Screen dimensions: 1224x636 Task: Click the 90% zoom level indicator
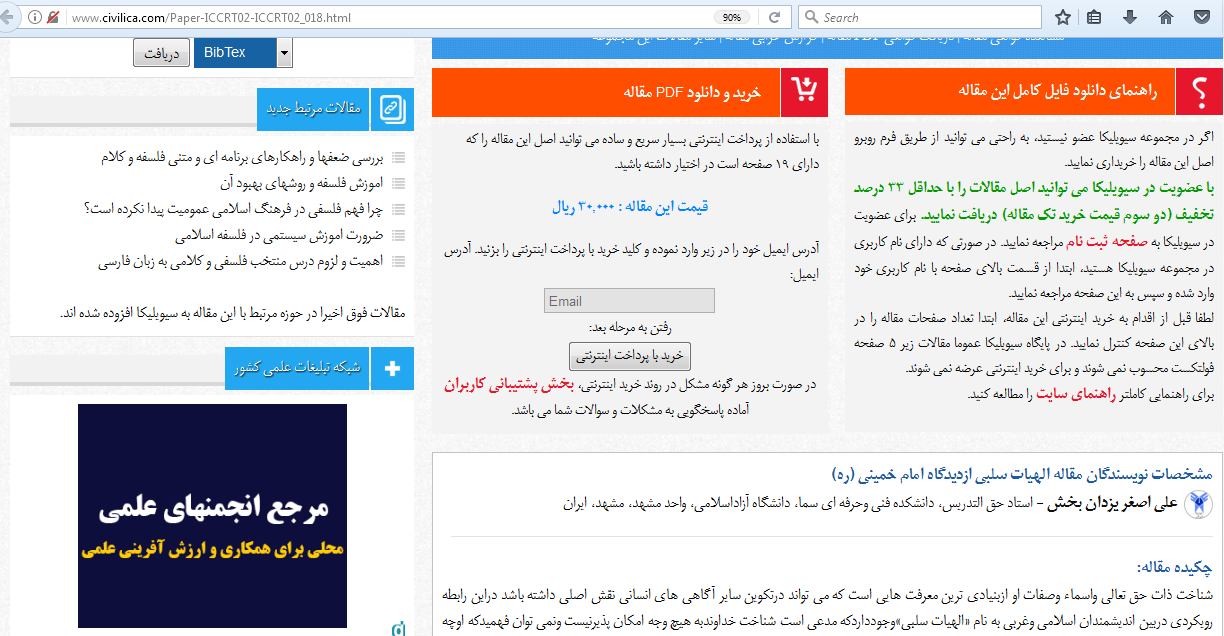click(732, 17)
